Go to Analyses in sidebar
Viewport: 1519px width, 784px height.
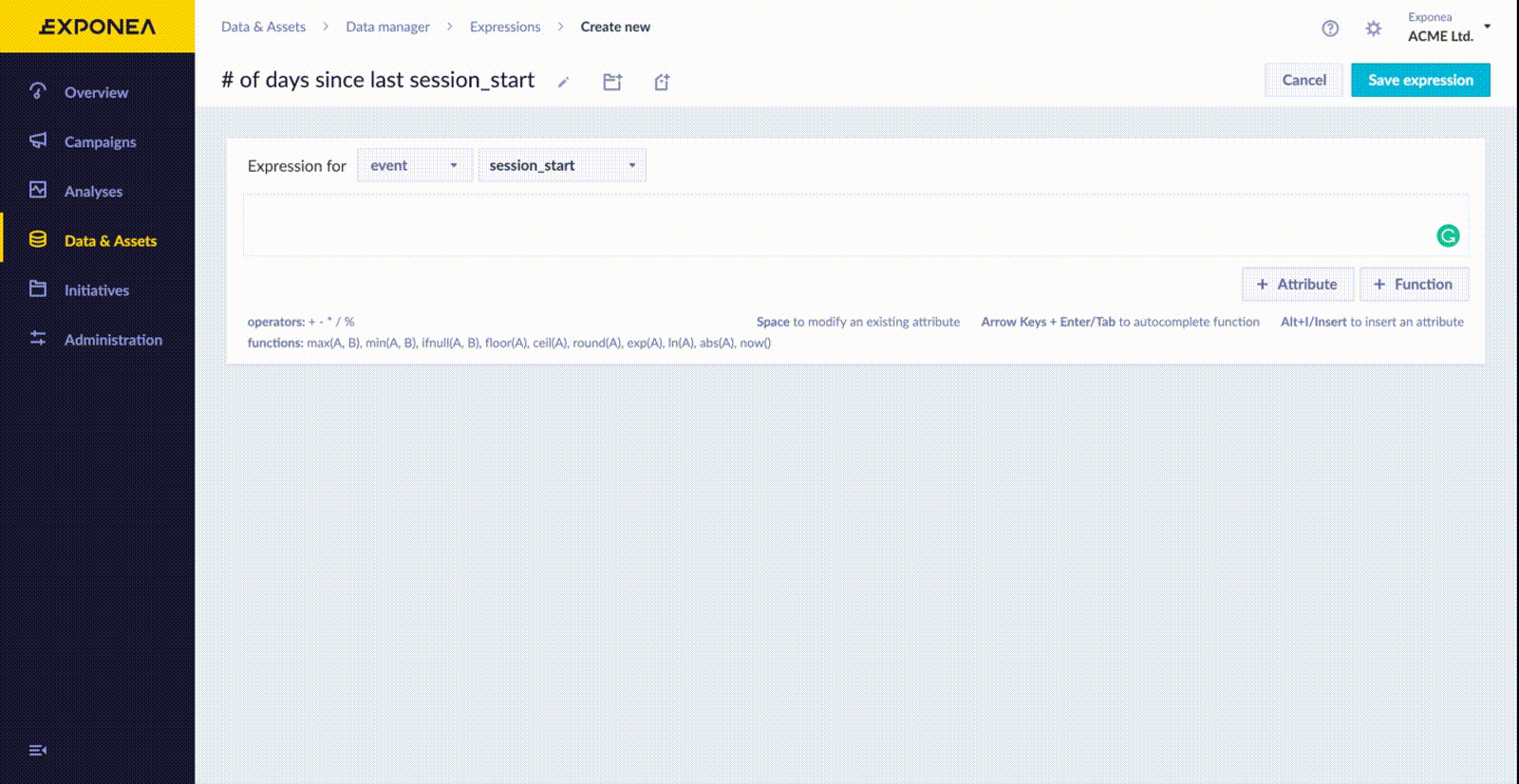pyautogui.click(x=93, y=191)
